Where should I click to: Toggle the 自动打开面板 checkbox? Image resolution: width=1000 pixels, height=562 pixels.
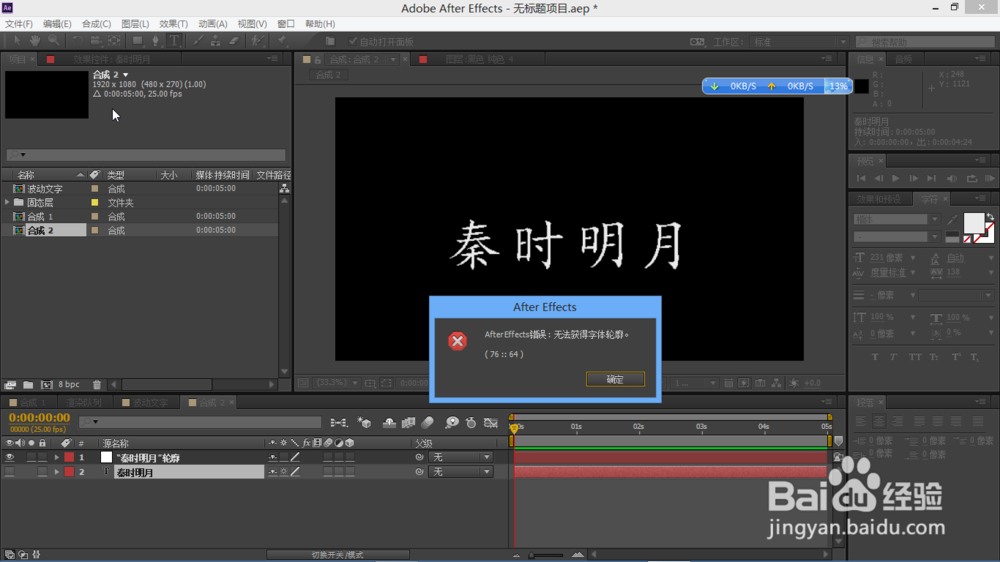(x=353, y=41)
